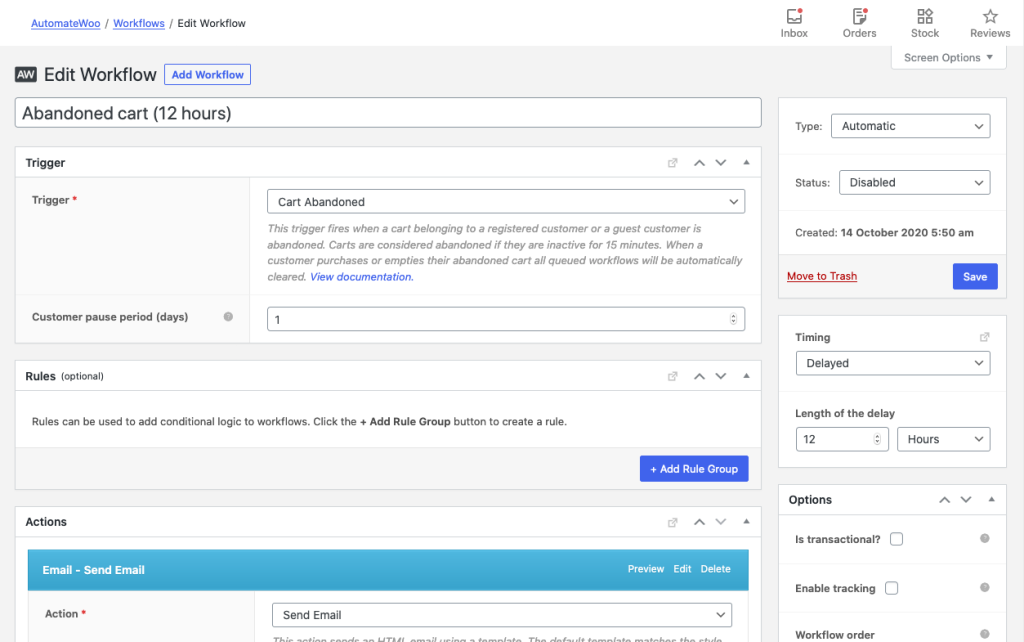Open the Stock icon
Image resolution: width=1024 pixels, height=642 pixels.
924,17
